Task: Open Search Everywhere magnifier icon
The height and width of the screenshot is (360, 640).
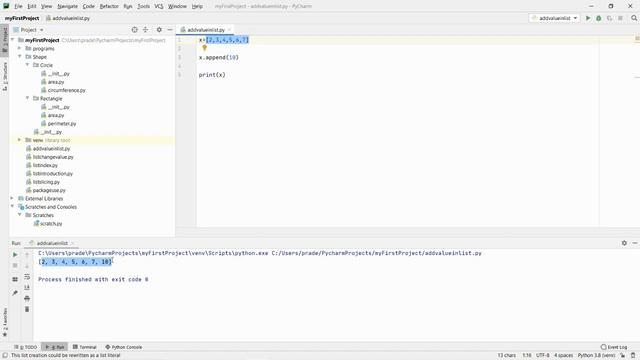Action: pyautogui.click(x=634, y=18)
